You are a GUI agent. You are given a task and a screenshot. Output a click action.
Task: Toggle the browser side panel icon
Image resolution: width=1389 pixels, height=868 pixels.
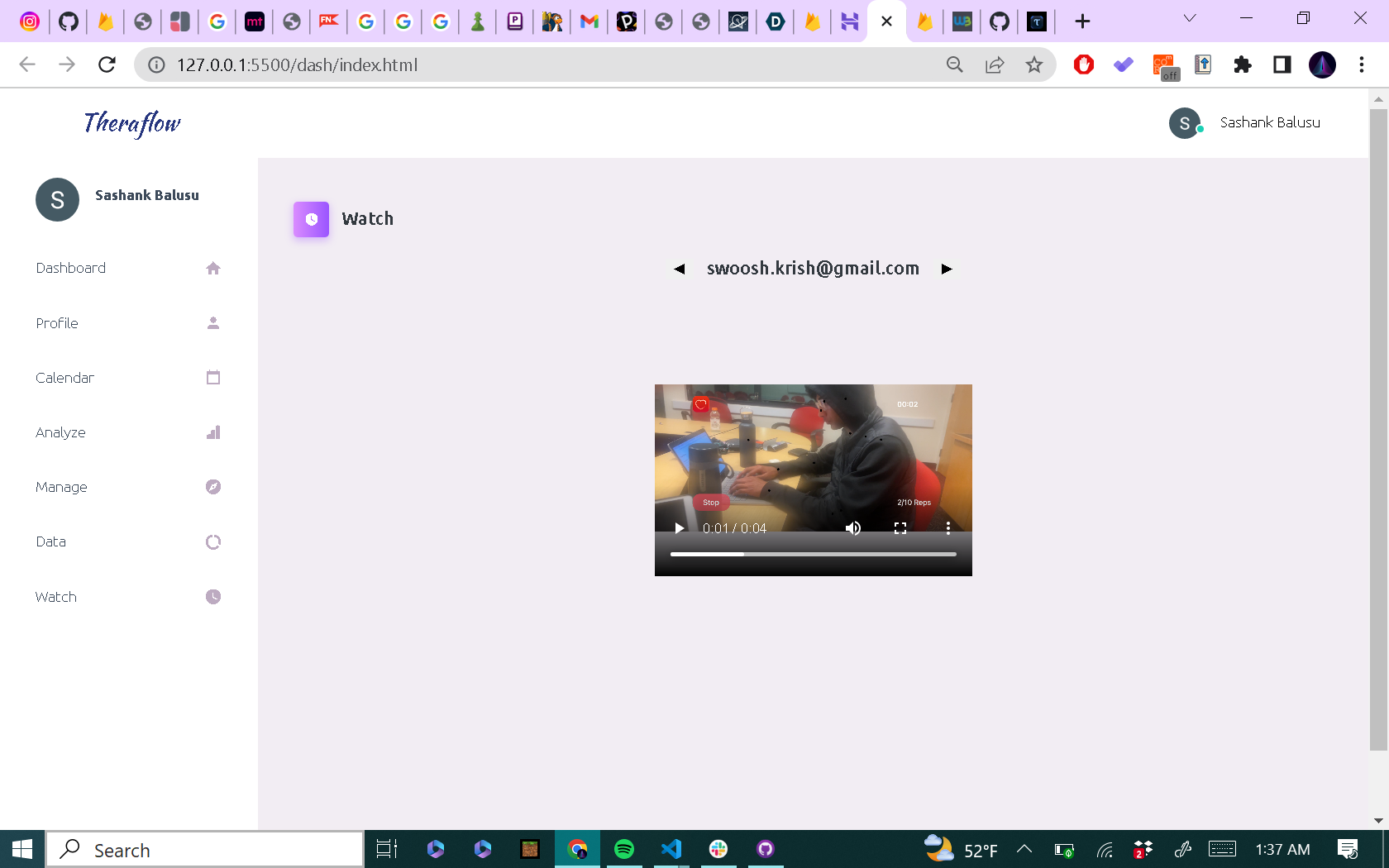[x=1282, y=64]
